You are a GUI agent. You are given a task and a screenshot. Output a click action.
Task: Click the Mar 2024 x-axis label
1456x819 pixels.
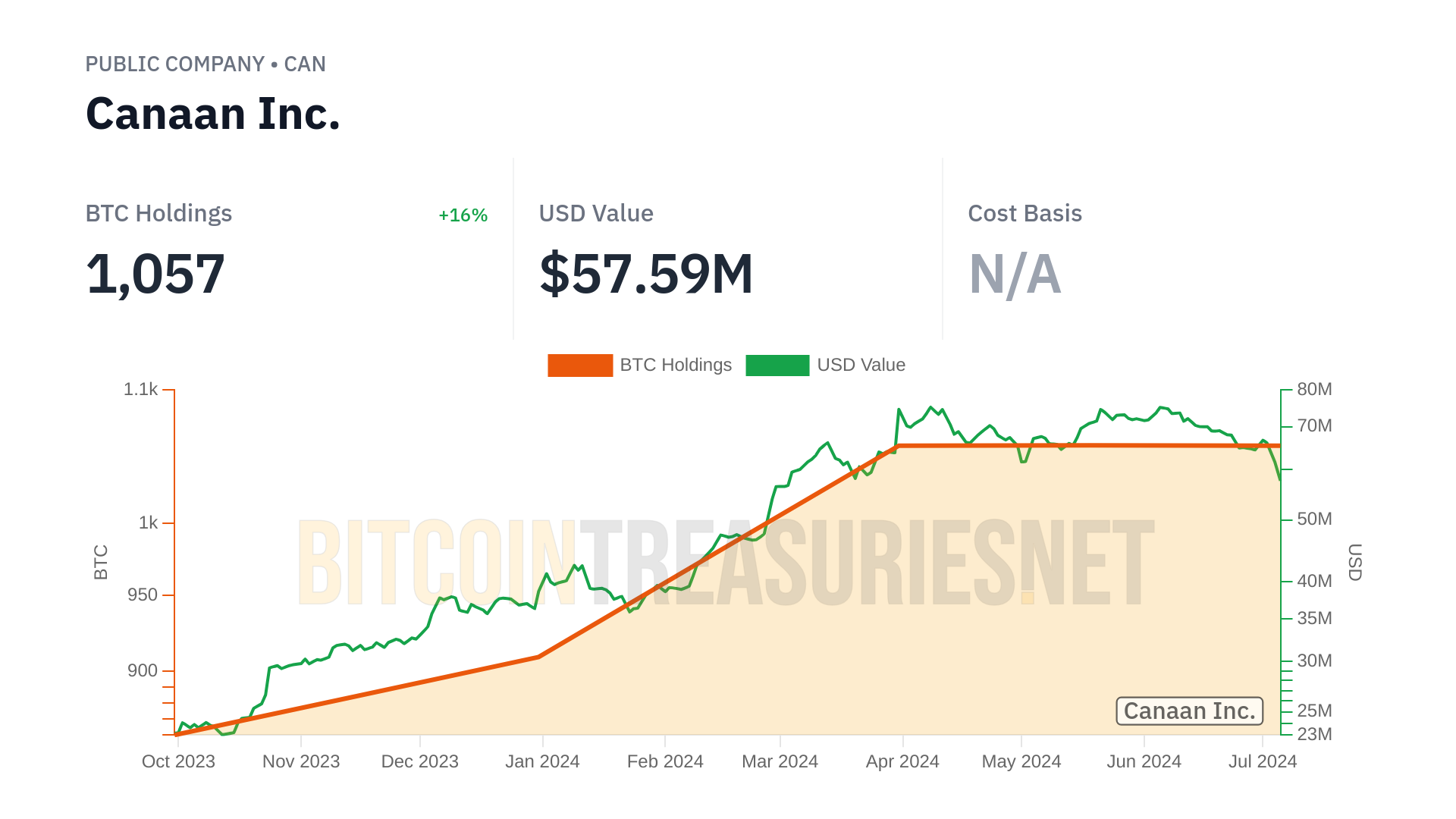tap(780, 761)
